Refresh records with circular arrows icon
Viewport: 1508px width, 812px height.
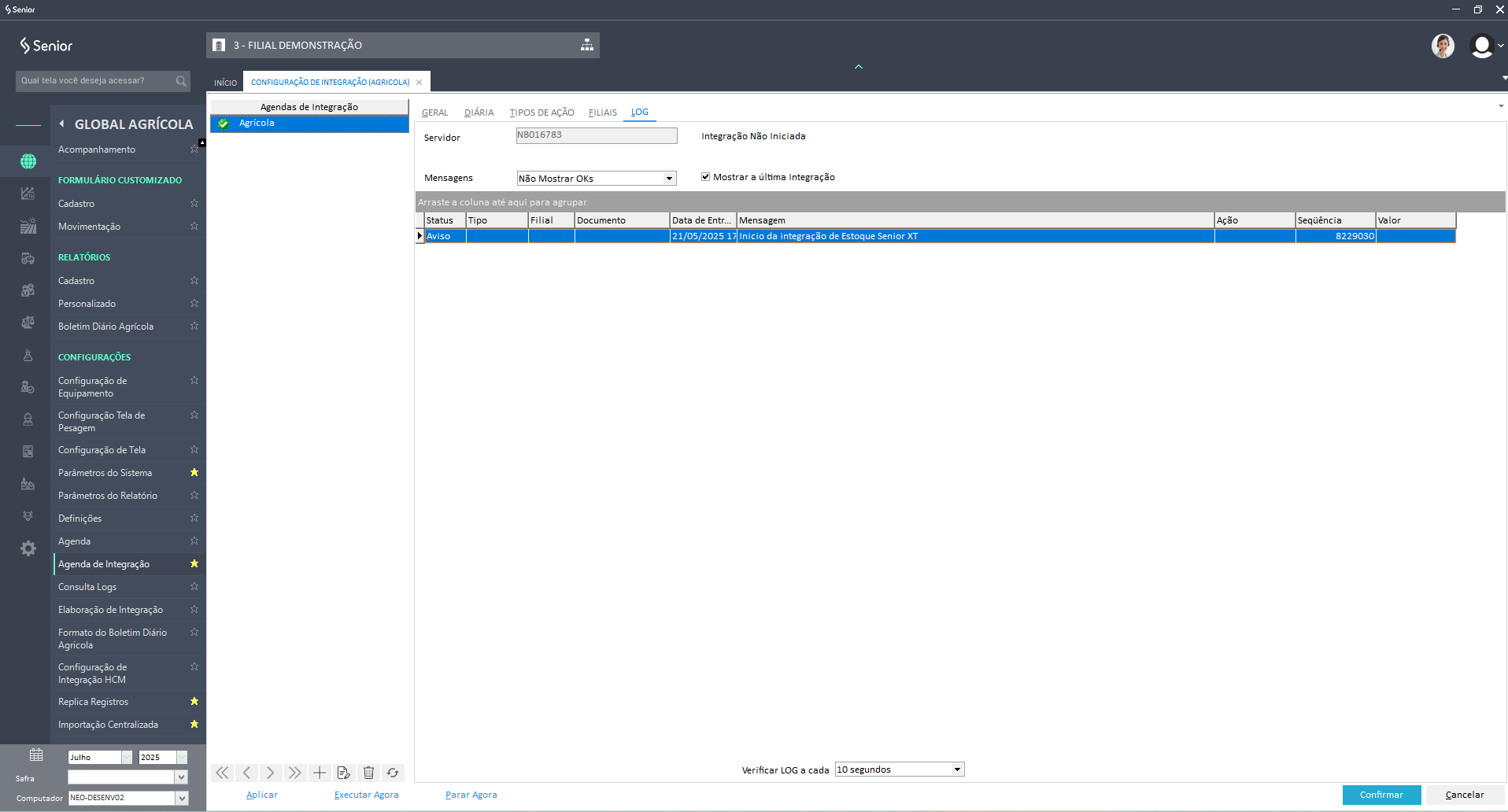click(x=393, y=773)
